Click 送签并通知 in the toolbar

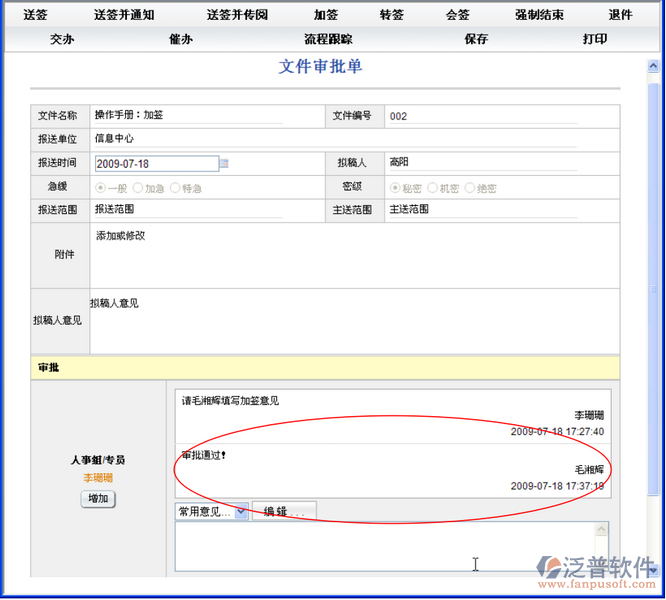click(123, 15)
